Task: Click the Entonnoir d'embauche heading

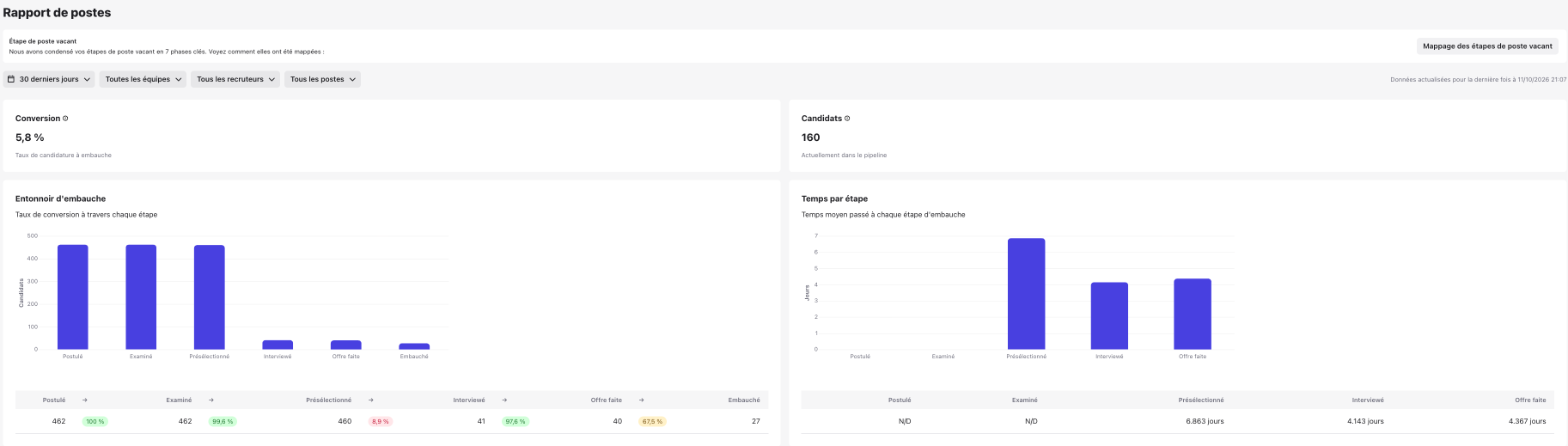Action: click(61, 198)
